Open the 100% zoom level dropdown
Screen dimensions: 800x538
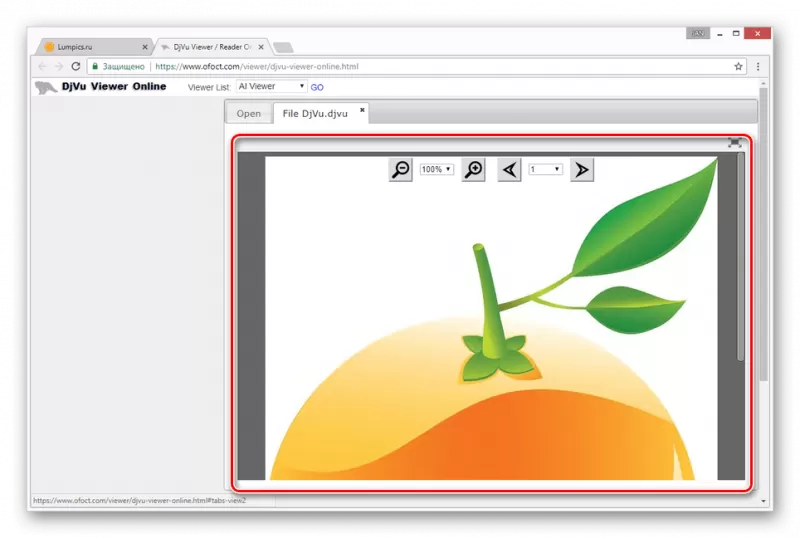(x=436, y=169)
